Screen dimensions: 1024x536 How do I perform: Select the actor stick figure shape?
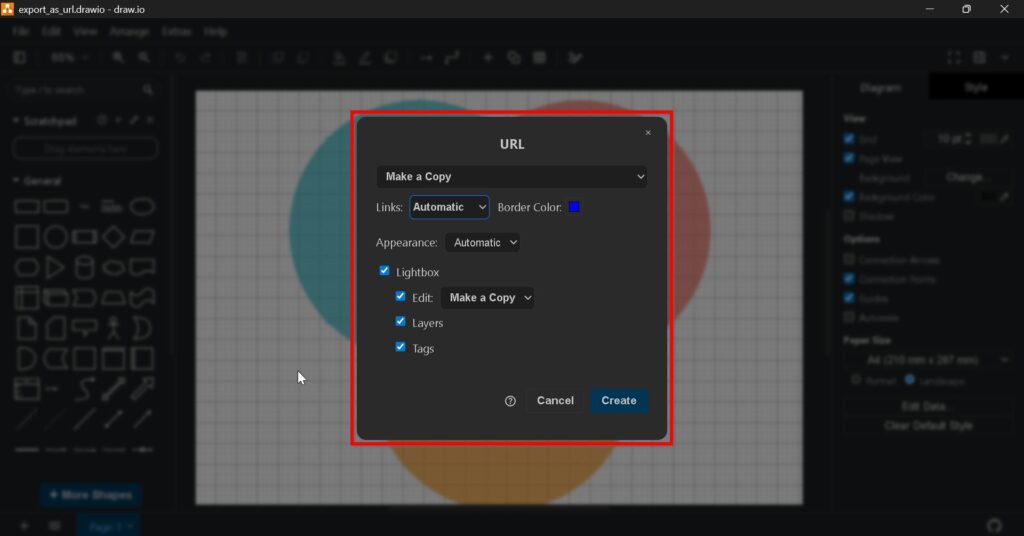[x=114, y=327]
